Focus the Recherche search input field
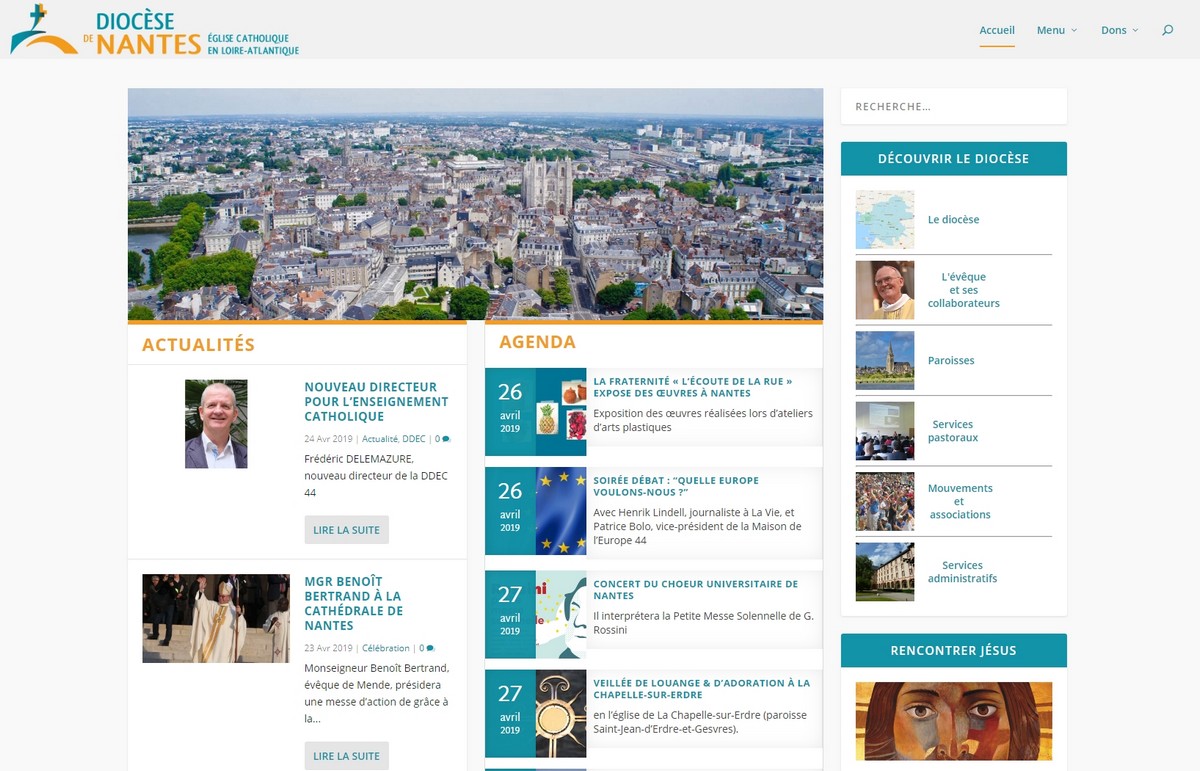The height and width of the screenshot is (771, 1200). 953,106
